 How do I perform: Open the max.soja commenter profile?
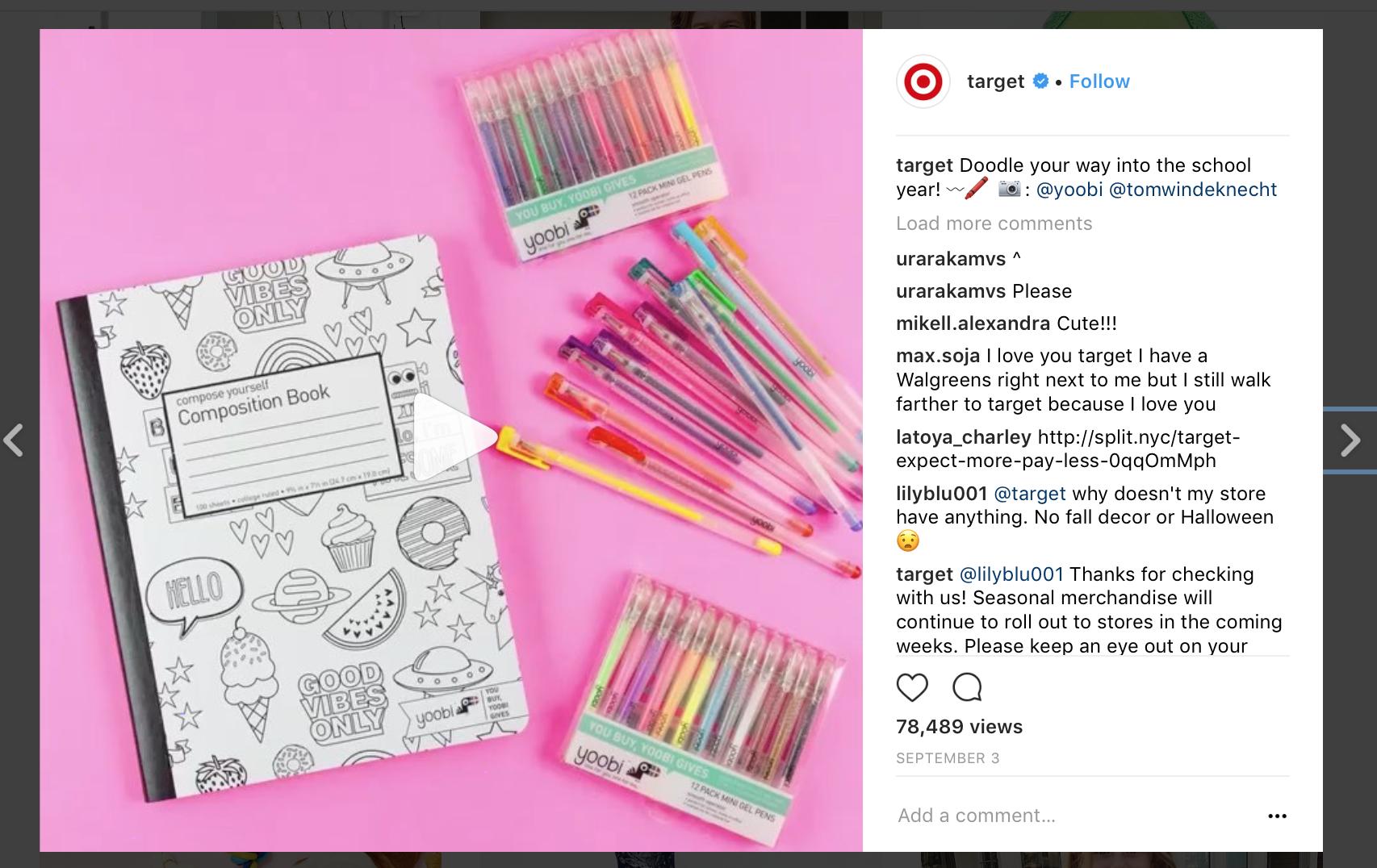click(x=938, y=356)
